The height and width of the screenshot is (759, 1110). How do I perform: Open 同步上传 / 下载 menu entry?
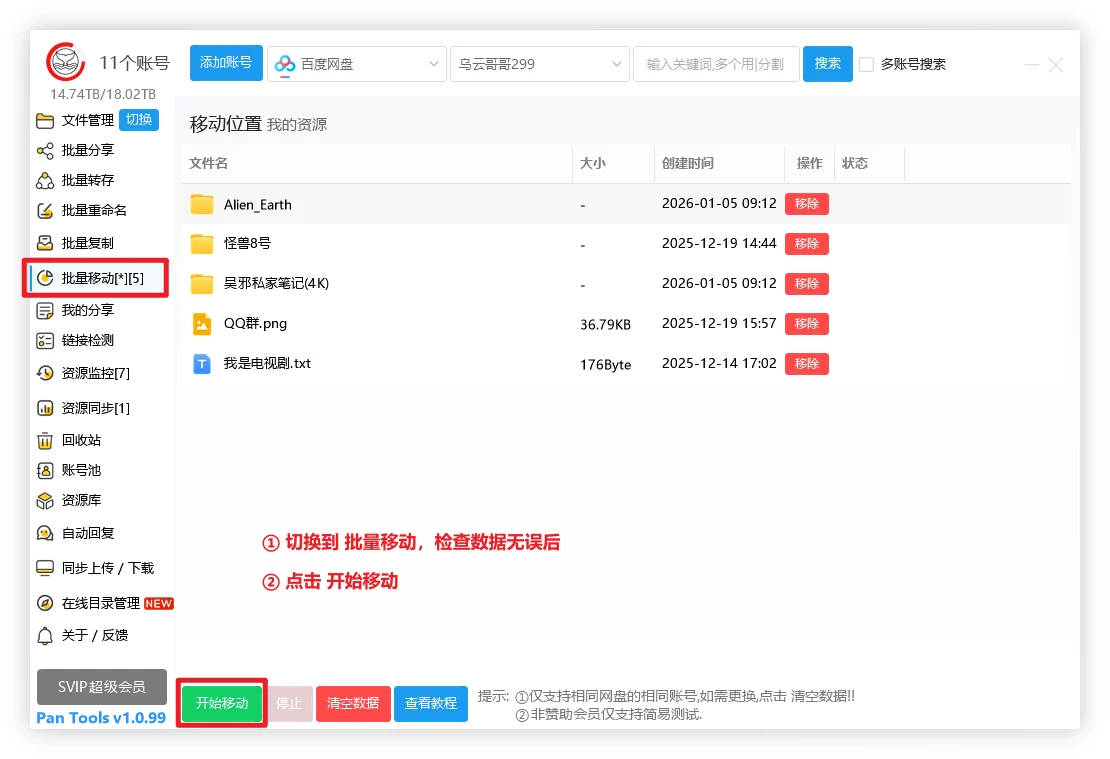[x=107, y=568]
